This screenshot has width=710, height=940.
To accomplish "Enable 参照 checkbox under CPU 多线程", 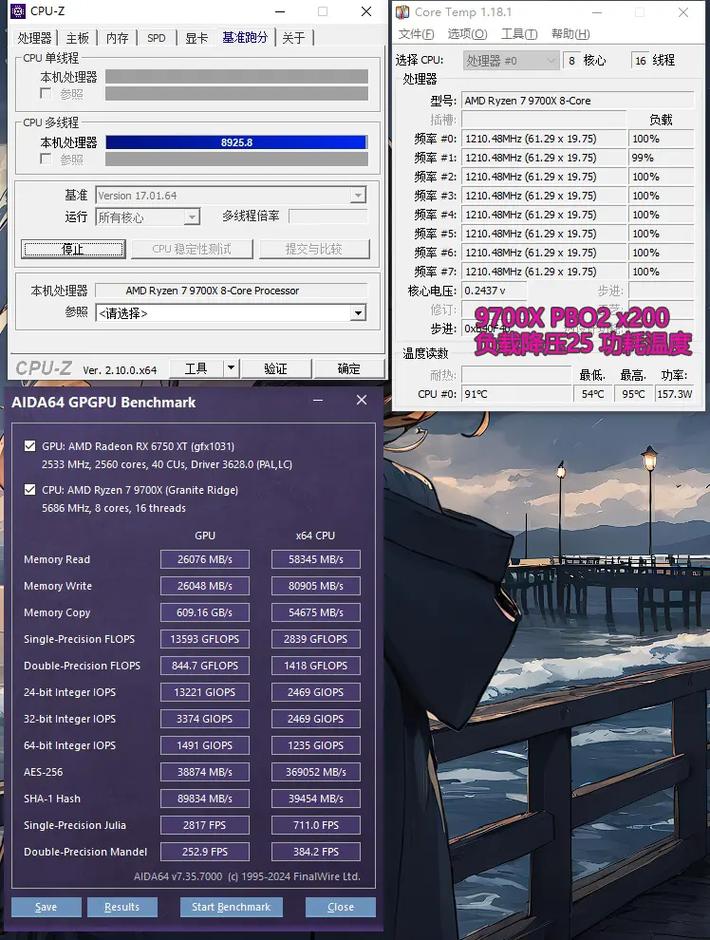I will (x=46, y=160).
